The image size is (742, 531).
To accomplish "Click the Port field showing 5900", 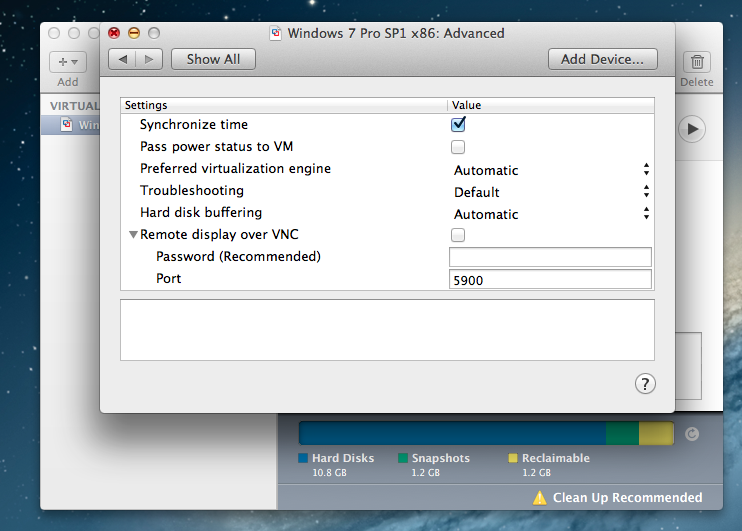I will click(x=550, y=280).
